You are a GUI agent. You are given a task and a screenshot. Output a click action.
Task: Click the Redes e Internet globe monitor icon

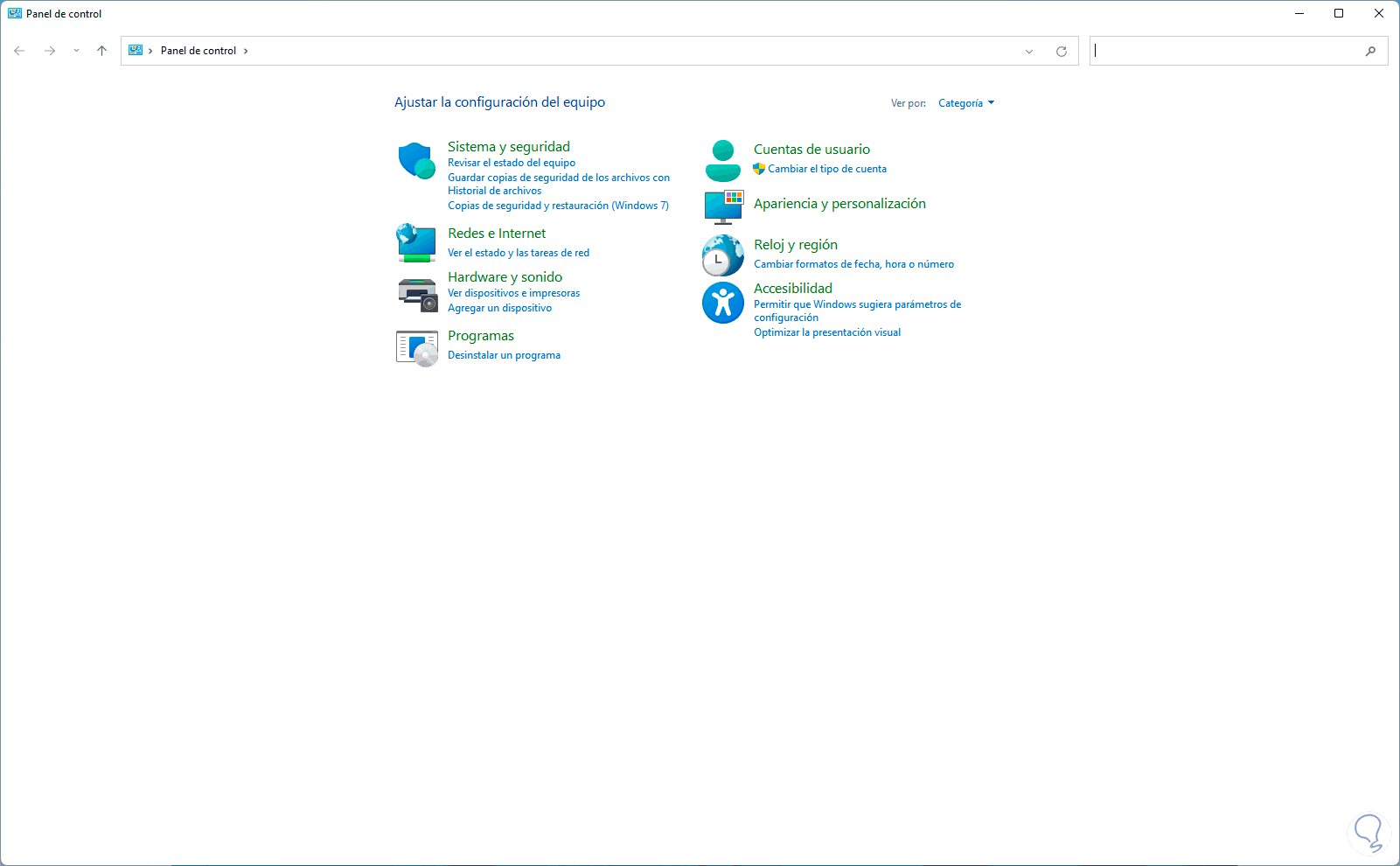pos(416,243)
